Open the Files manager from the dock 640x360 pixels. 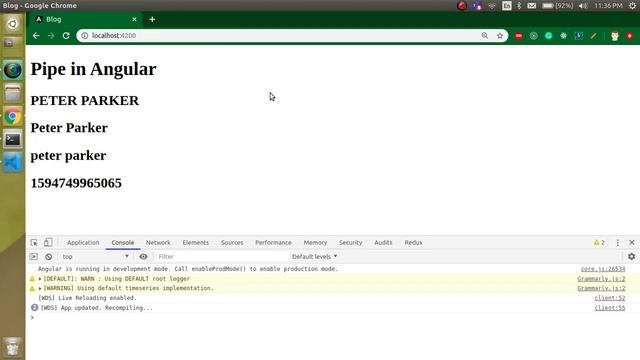point(13,94)
